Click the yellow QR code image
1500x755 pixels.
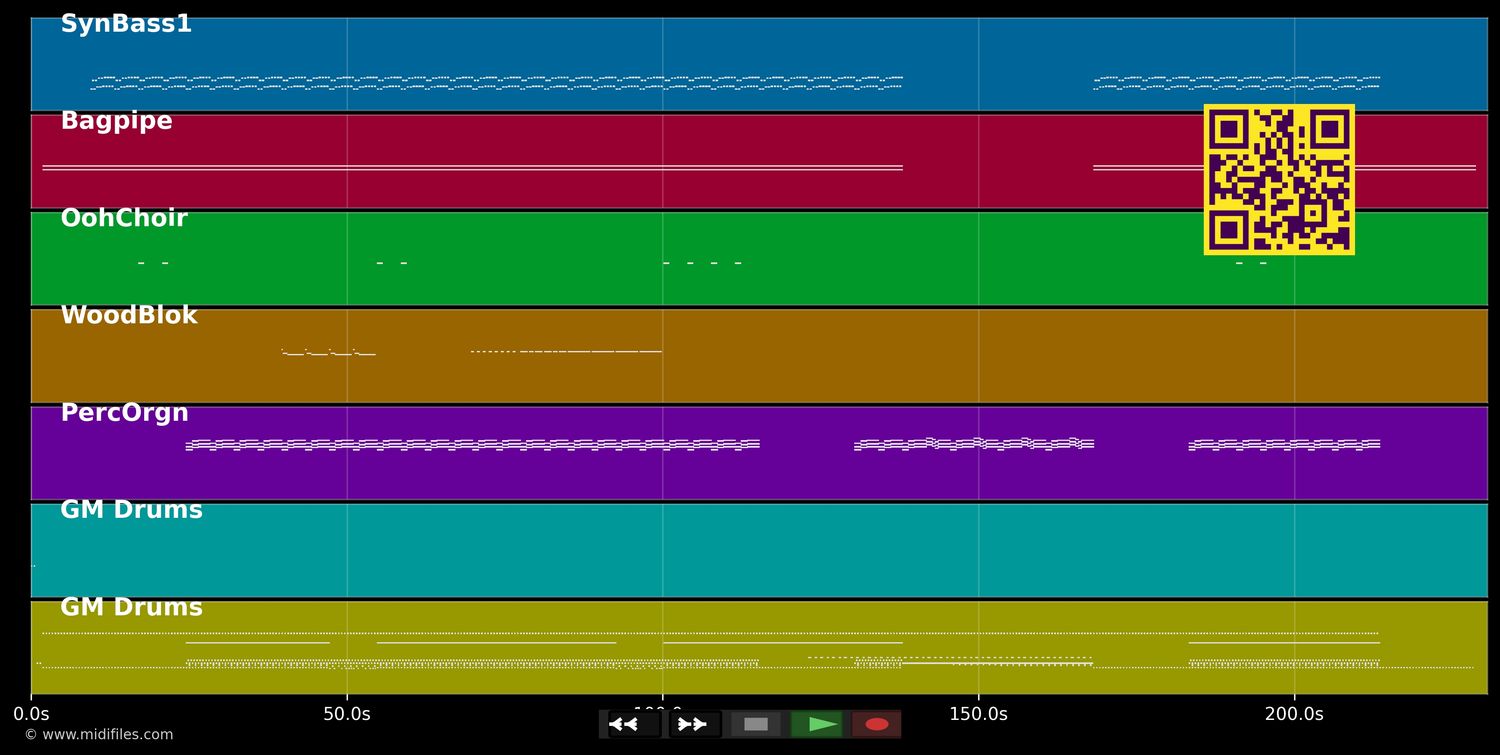[1279, 179]
